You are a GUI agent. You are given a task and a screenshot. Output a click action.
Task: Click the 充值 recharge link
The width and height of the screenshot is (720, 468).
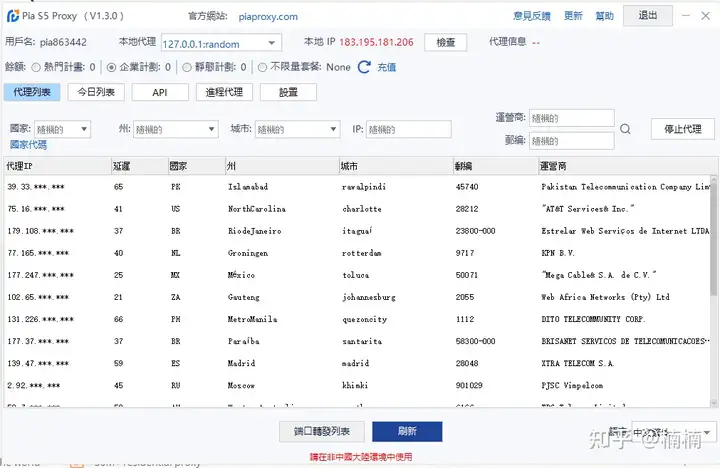click(x=387, y=68)
